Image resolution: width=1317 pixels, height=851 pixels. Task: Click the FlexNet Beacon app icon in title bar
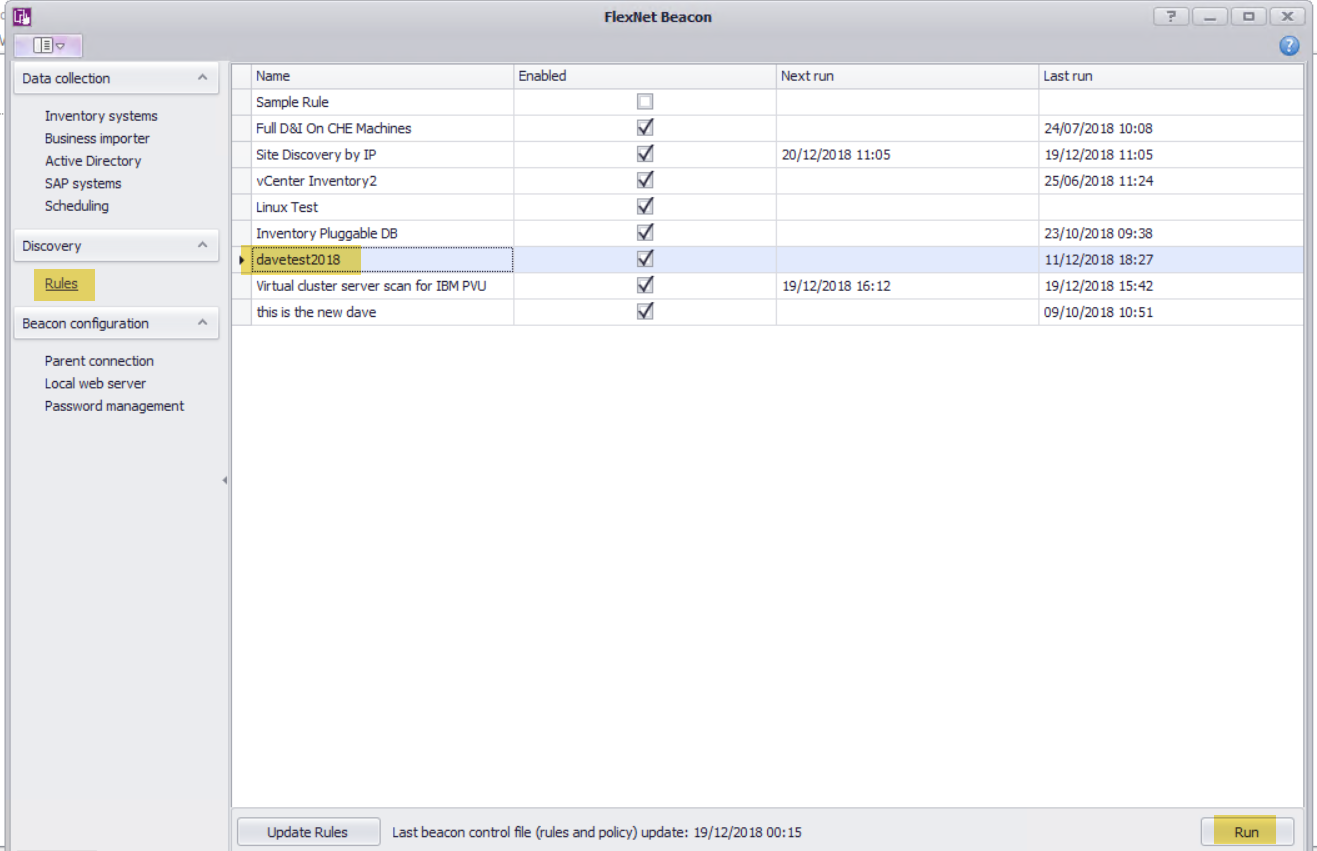coord(22,16)
